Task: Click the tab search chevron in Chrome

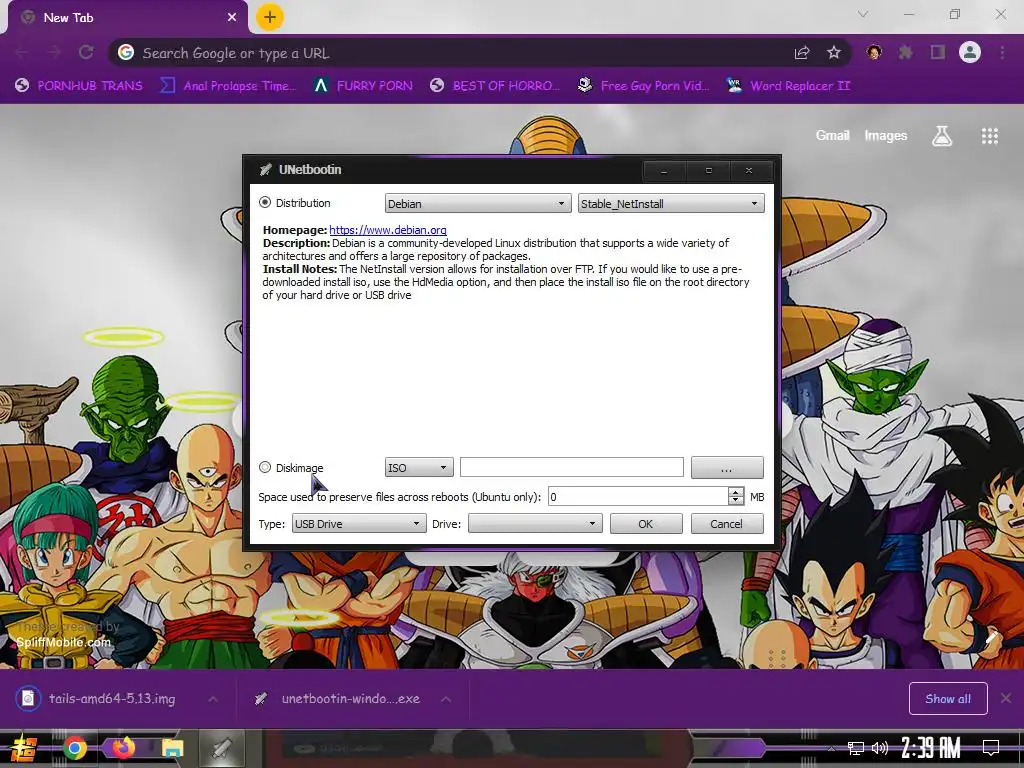Action: [863, 14]
